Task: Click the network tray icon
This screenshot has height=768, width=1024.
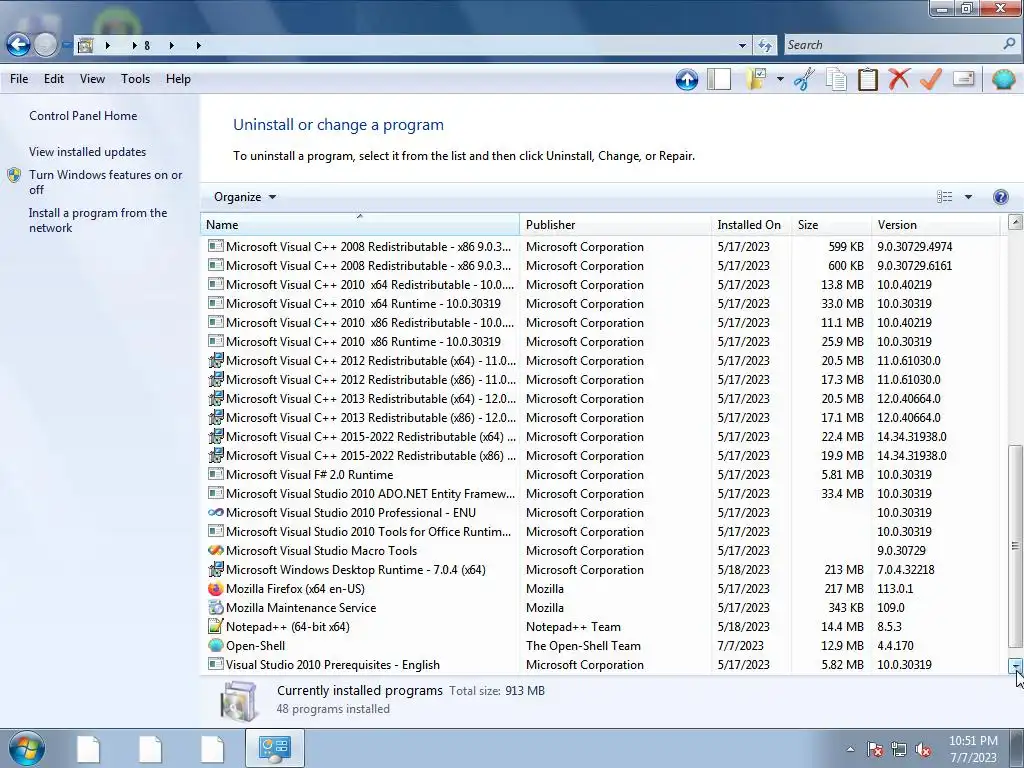Action: (899, 749)
